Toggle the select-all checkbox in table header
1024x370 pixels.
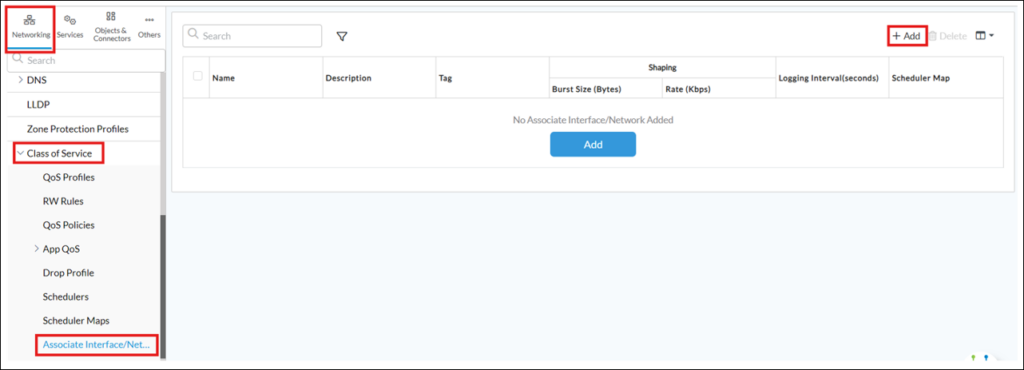click(198, 76)
